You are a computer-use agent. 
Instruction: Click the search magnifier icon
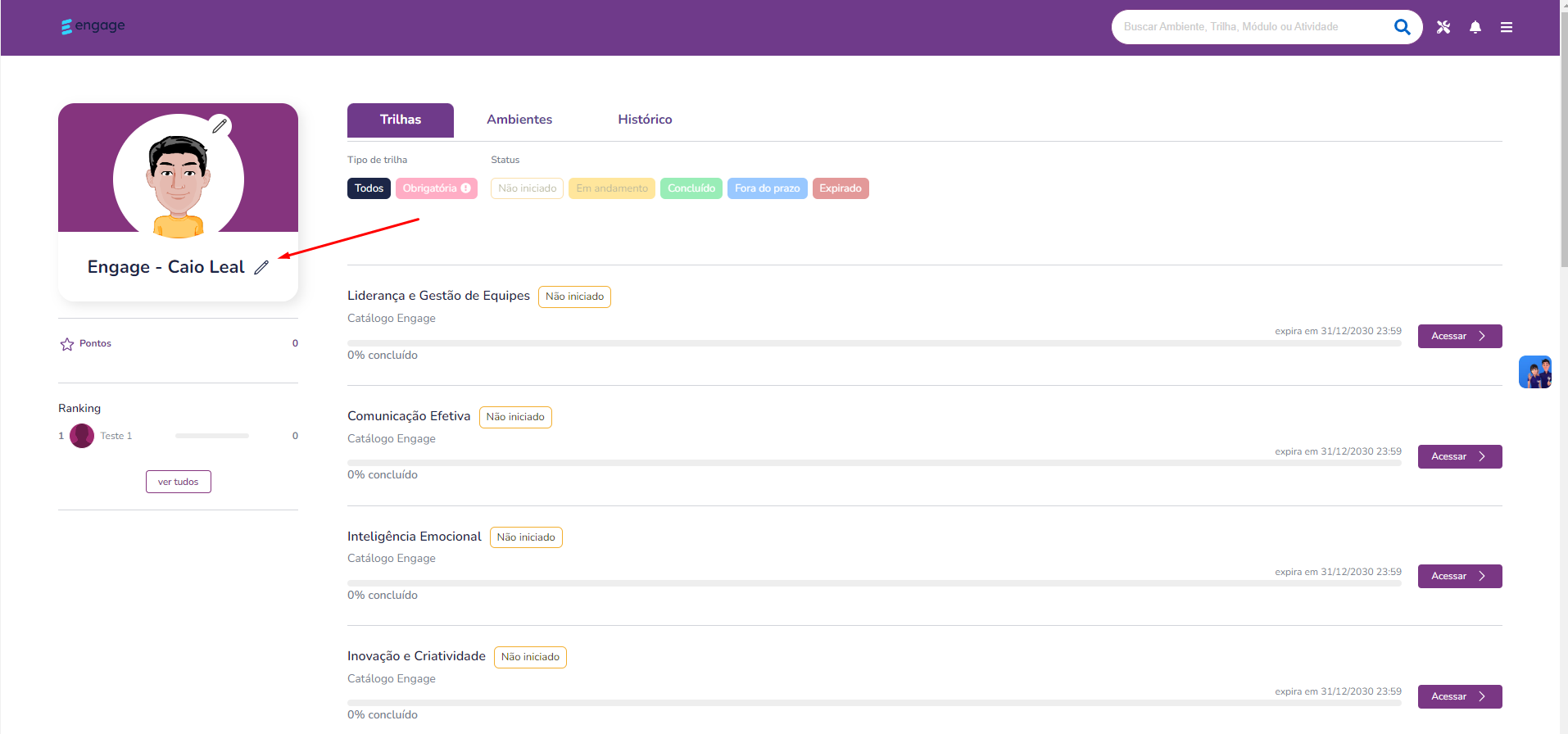click(x=1402, y=27)
